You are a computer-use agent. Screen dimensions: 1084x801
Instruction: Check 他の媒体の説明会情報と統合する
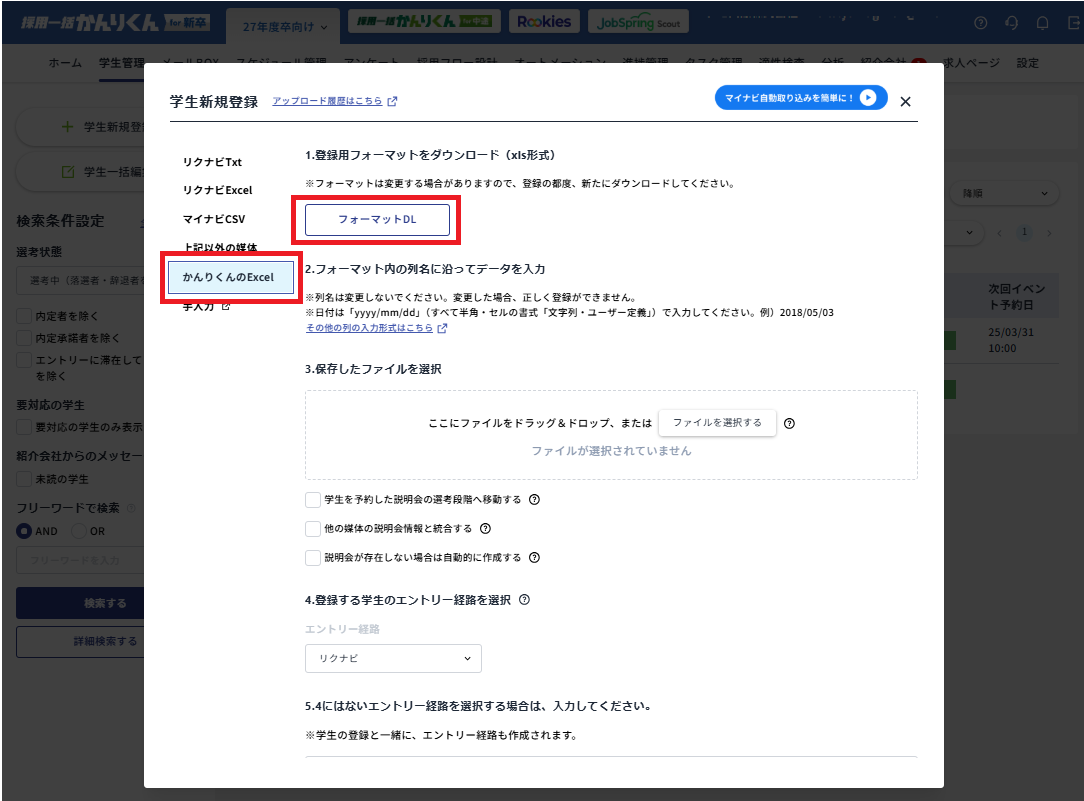(x=314, y=529)
